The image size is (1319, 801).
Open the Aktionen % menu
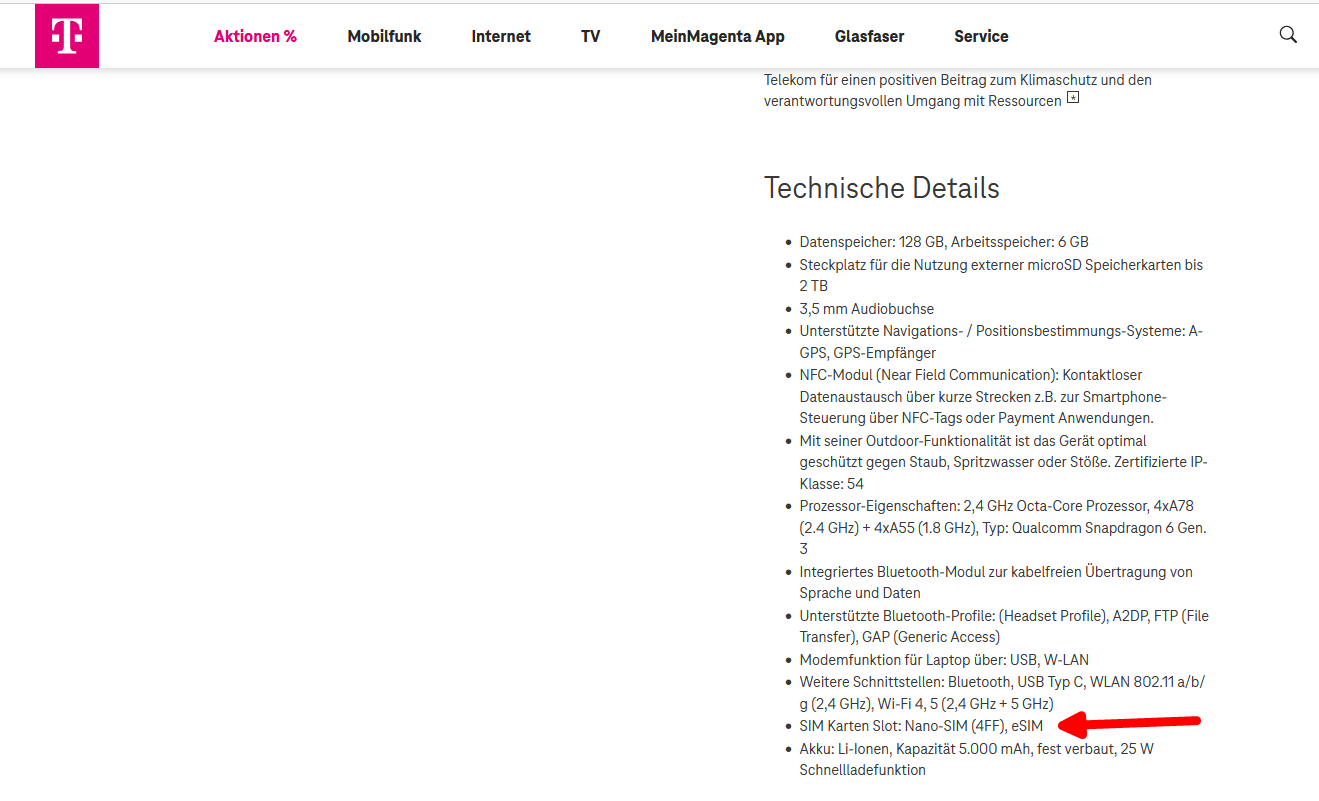tap(255, 36)
